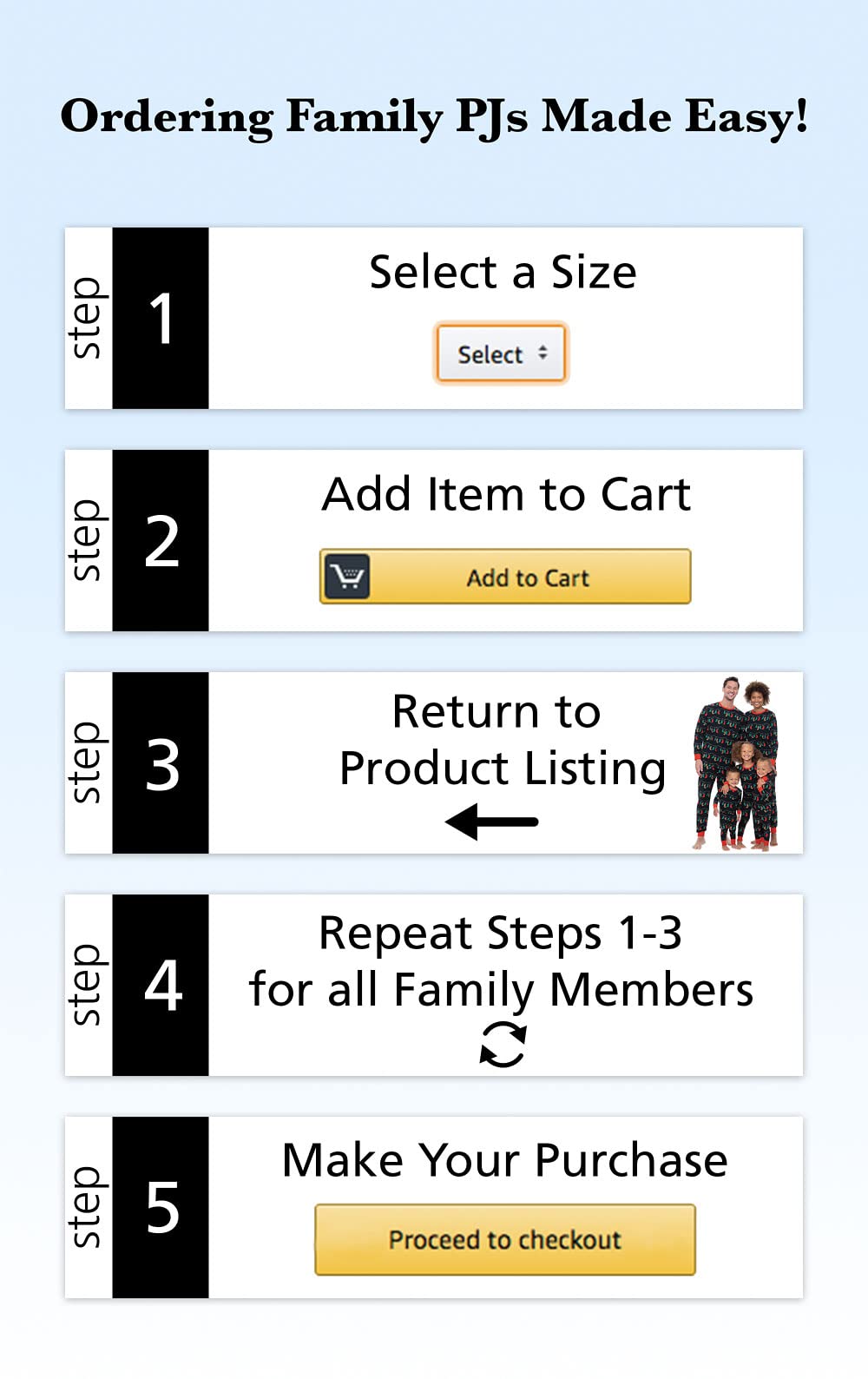
Task: Click the black number 4 block
Action: (x=161, y=986)
